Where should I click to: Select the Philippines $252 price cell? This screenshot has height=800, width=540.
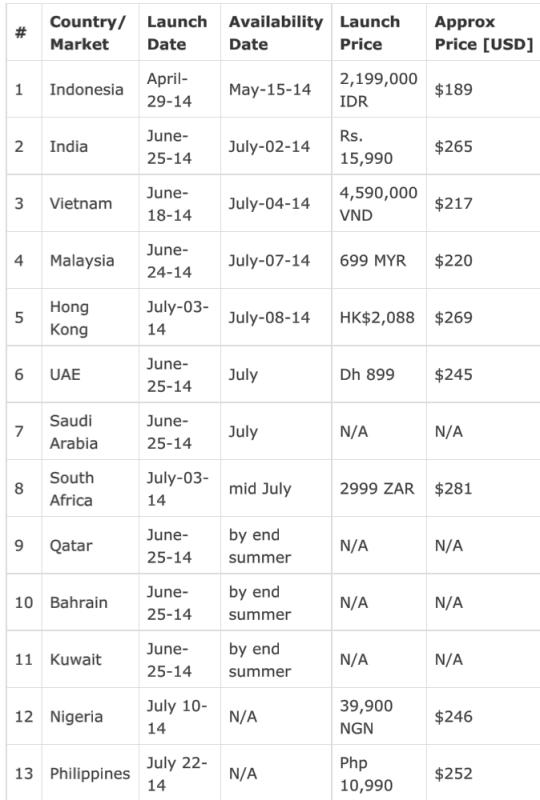click(x=453, y=774)
